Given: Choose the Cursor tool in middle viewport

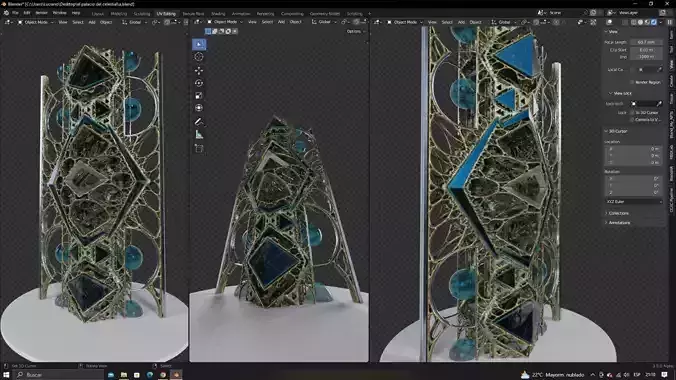Looking at the screenshot, I should (199, 57).
